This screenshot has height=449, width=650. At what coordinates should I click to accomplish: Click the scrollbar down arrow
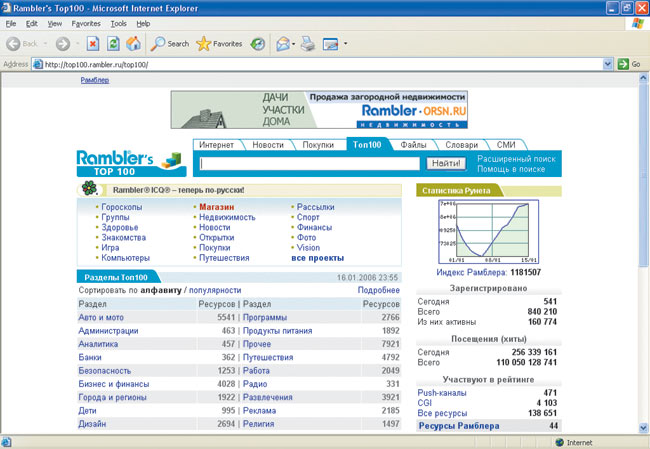point(643,427)
